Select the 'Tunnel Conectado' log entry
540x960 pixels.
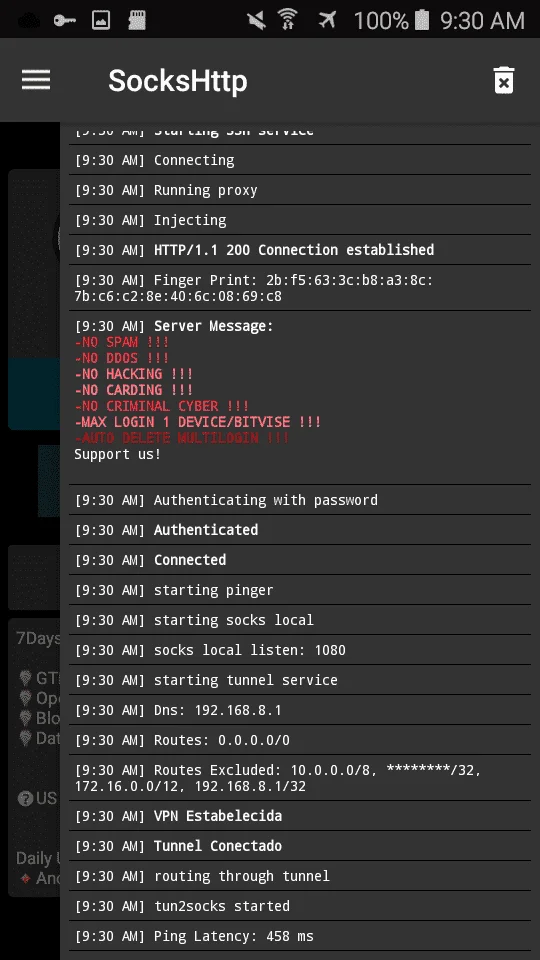coord(299,846)
